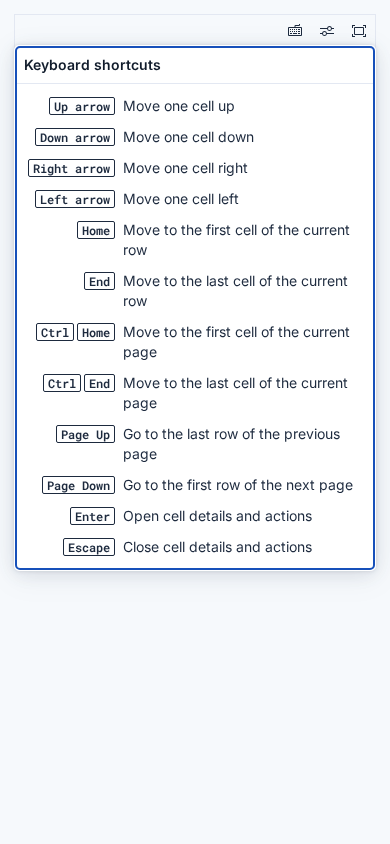Click the Right arrow key badge
Screen dimensions: 390x844
(x=72, y=168)
